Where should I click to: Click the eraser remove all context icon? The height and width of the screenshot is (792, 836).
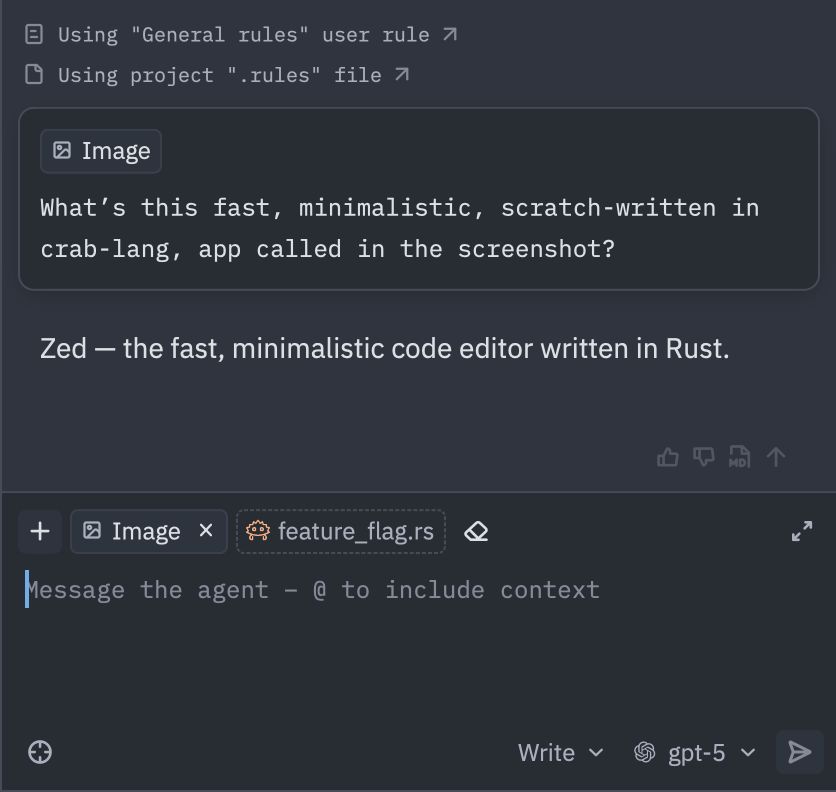(x=476, y=531)
